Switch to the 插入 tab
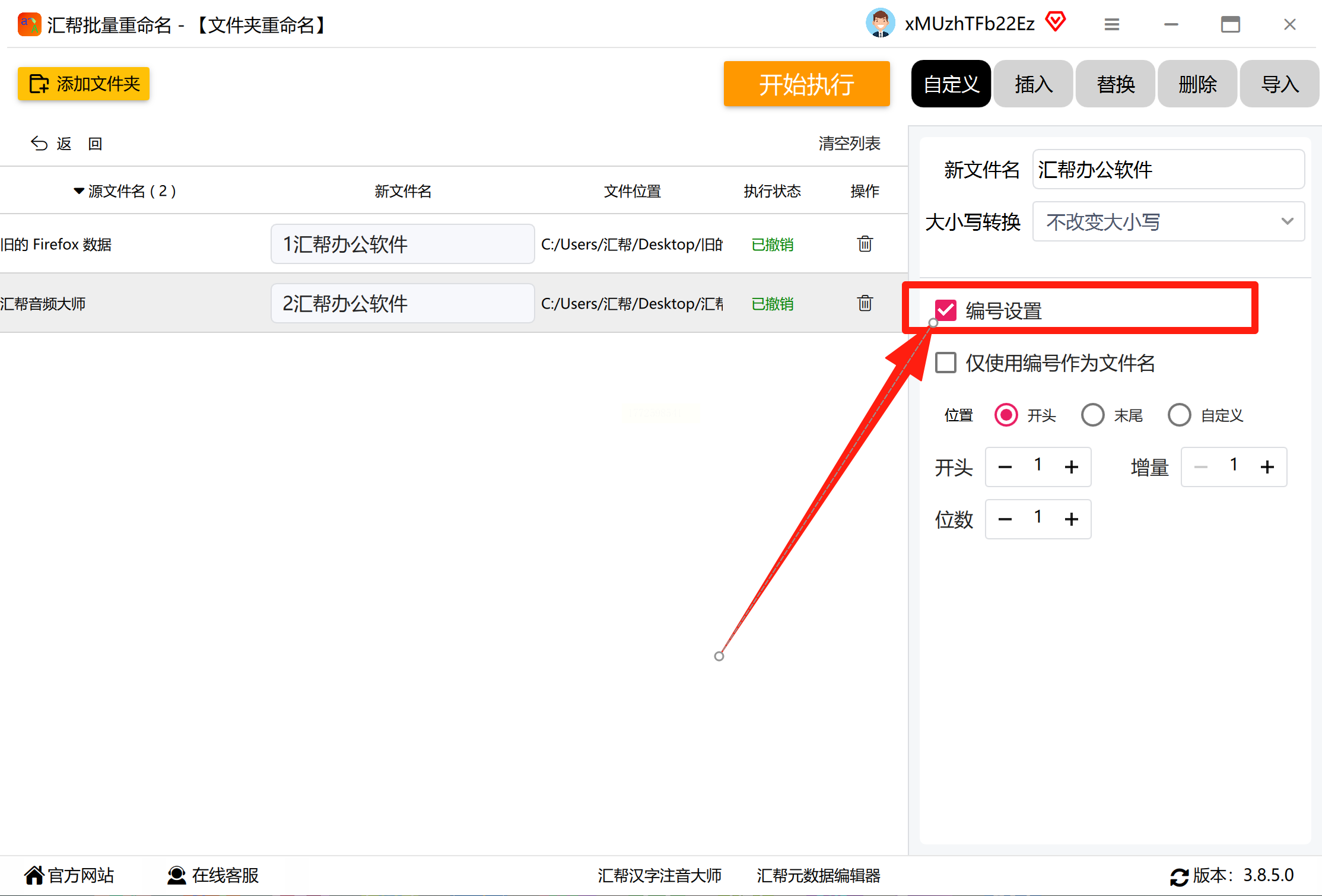1322x896 pixels. coord(1033,84)
